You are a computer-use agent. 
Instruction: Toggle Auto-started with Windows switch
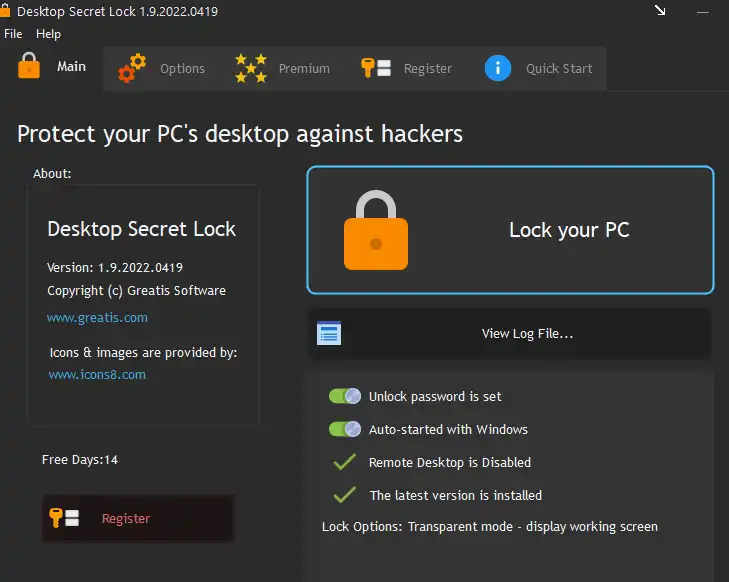click(344, 429)
